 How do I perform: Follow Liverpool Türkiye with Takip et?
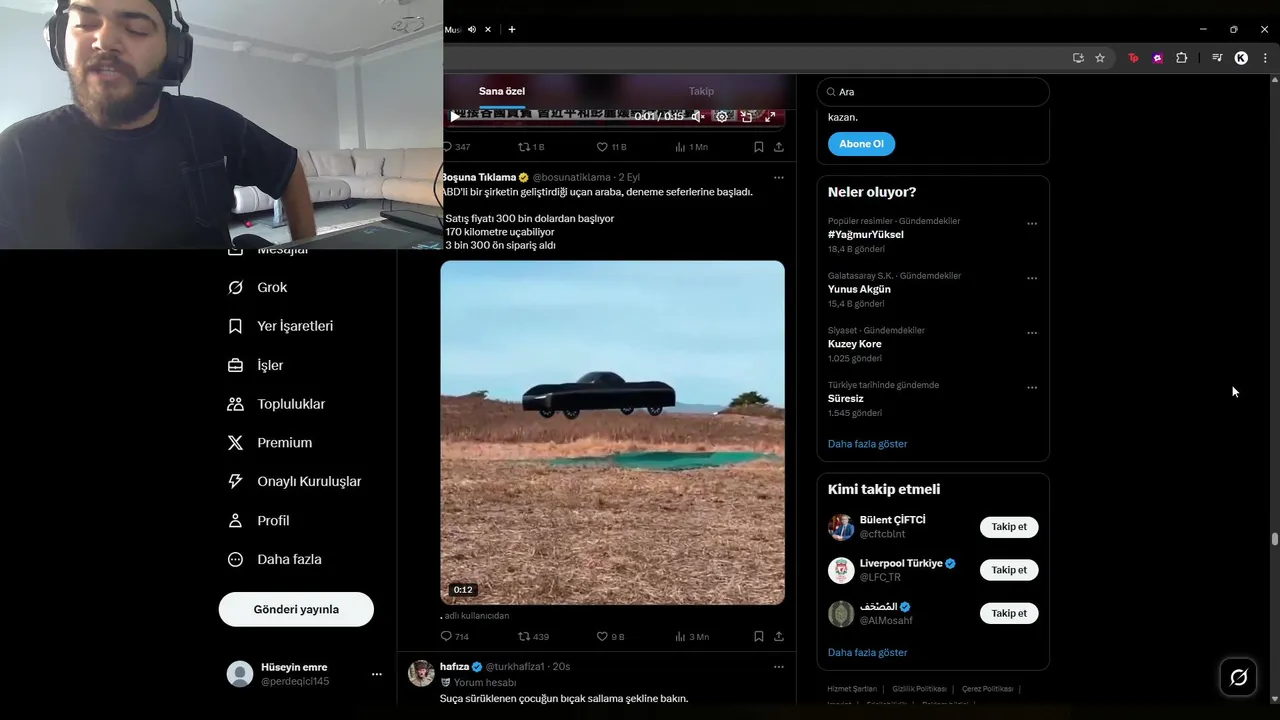tap(1009, 570)
